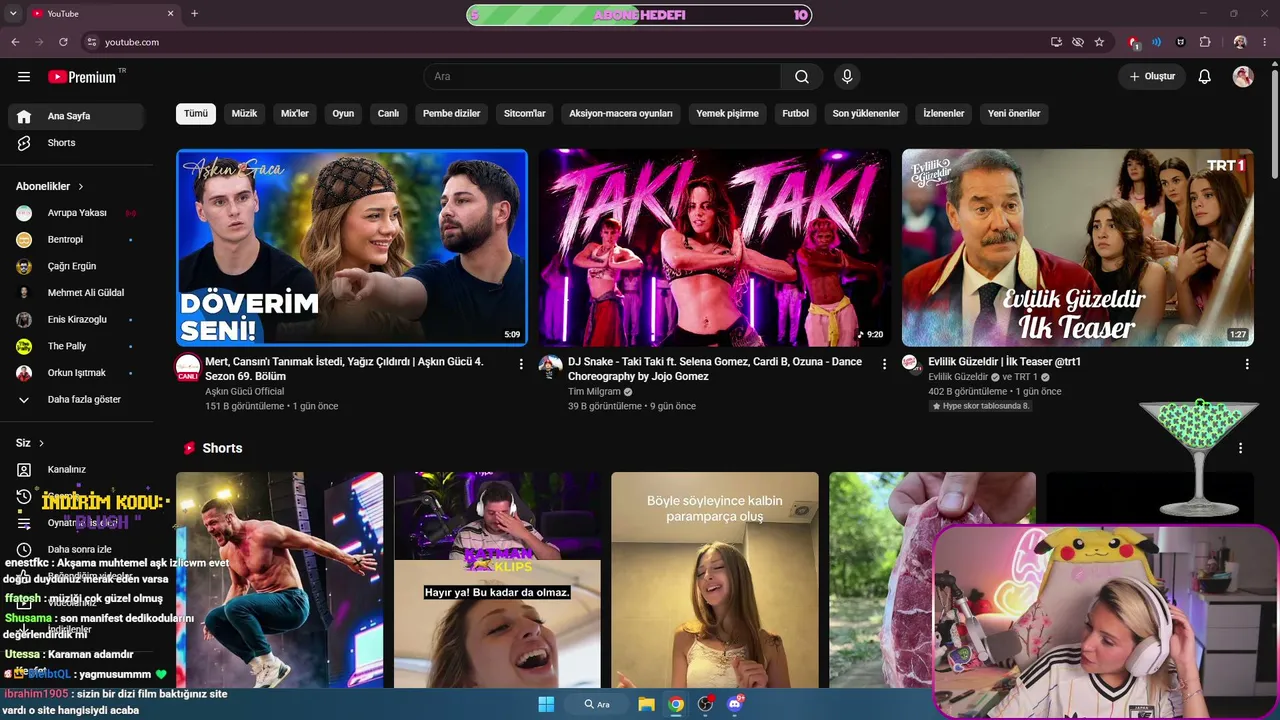The image size is (1280, 720).
Task: Open Shorts from the sidebar
Action: tap(76, 143)
